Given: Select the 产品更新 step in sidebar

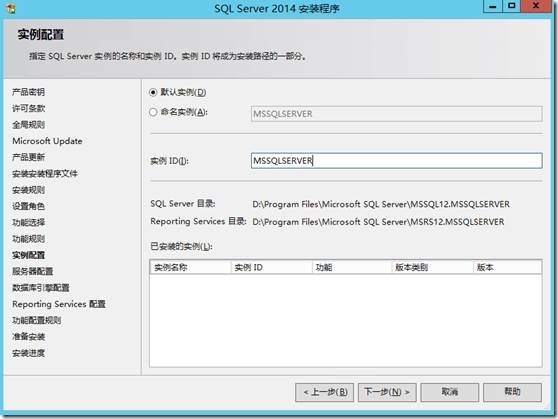Looking at the screenshot, I should [x=28, y=157].
